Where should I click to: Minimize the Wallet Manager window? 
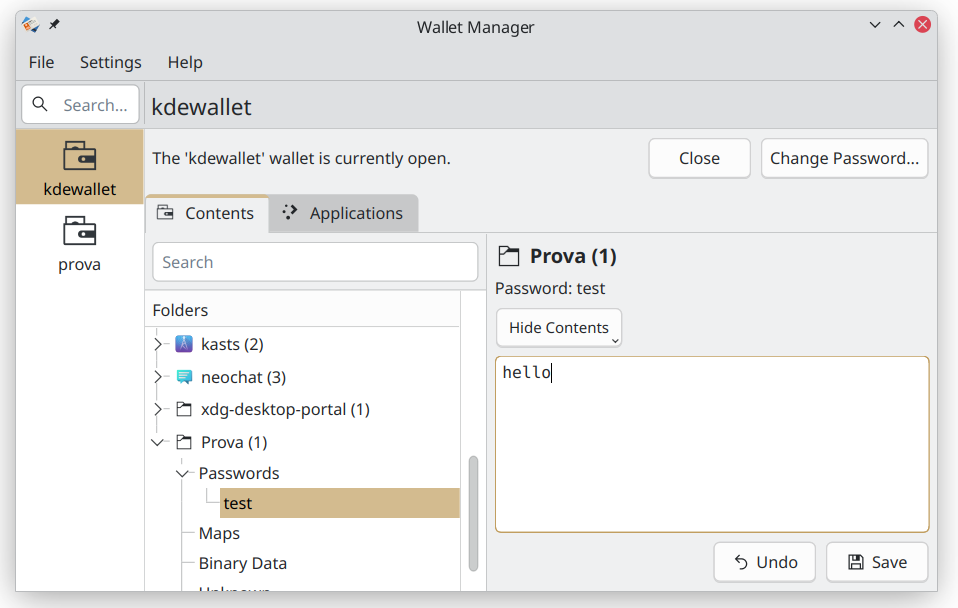click(x=875, y=25)
